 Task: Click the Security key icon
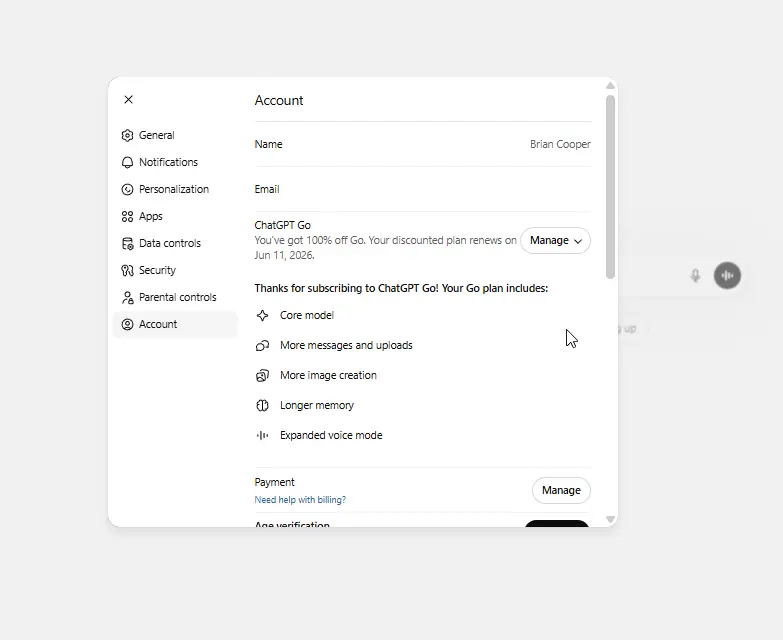[127, 270]
